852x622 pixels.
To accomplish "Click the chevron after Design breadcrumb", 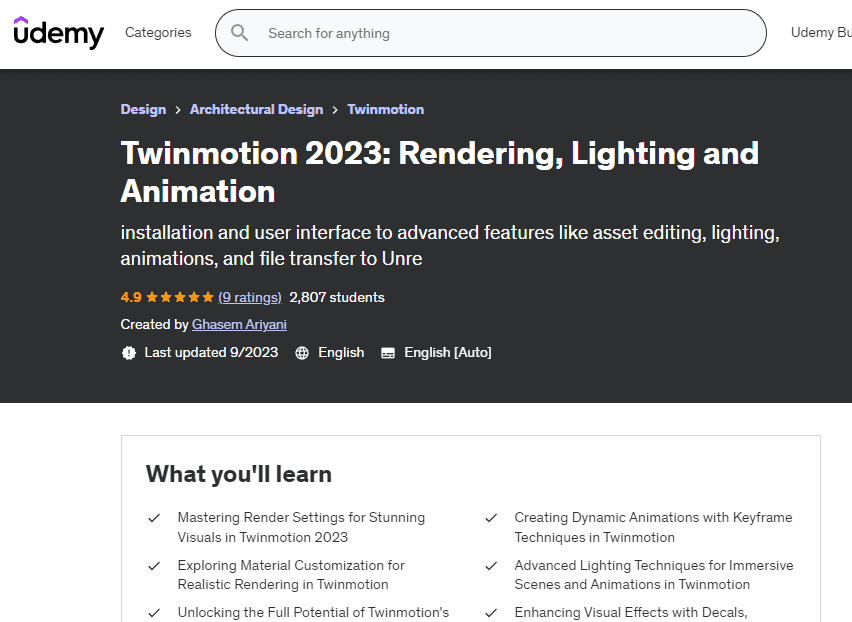I will point(178,110).
